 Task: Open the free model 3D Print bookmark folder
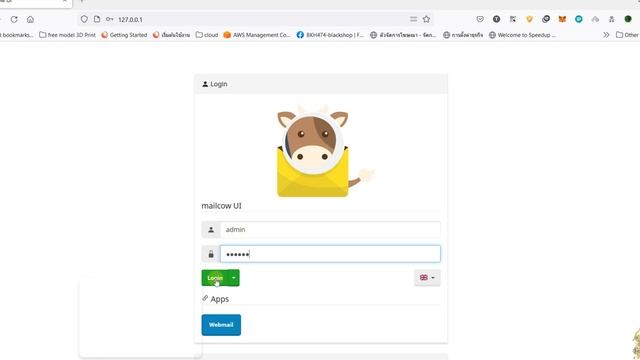tap(67, 35)
